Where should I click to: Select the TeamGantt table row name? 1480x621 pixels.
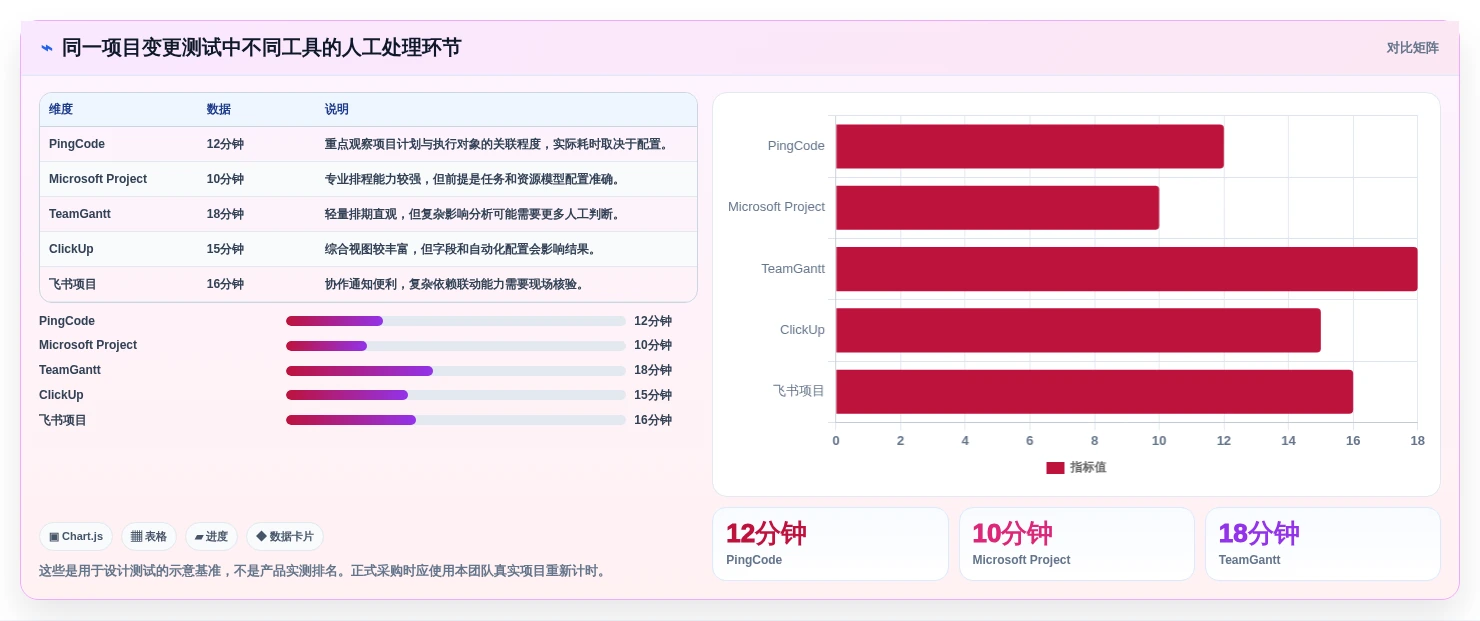[80, 214]
